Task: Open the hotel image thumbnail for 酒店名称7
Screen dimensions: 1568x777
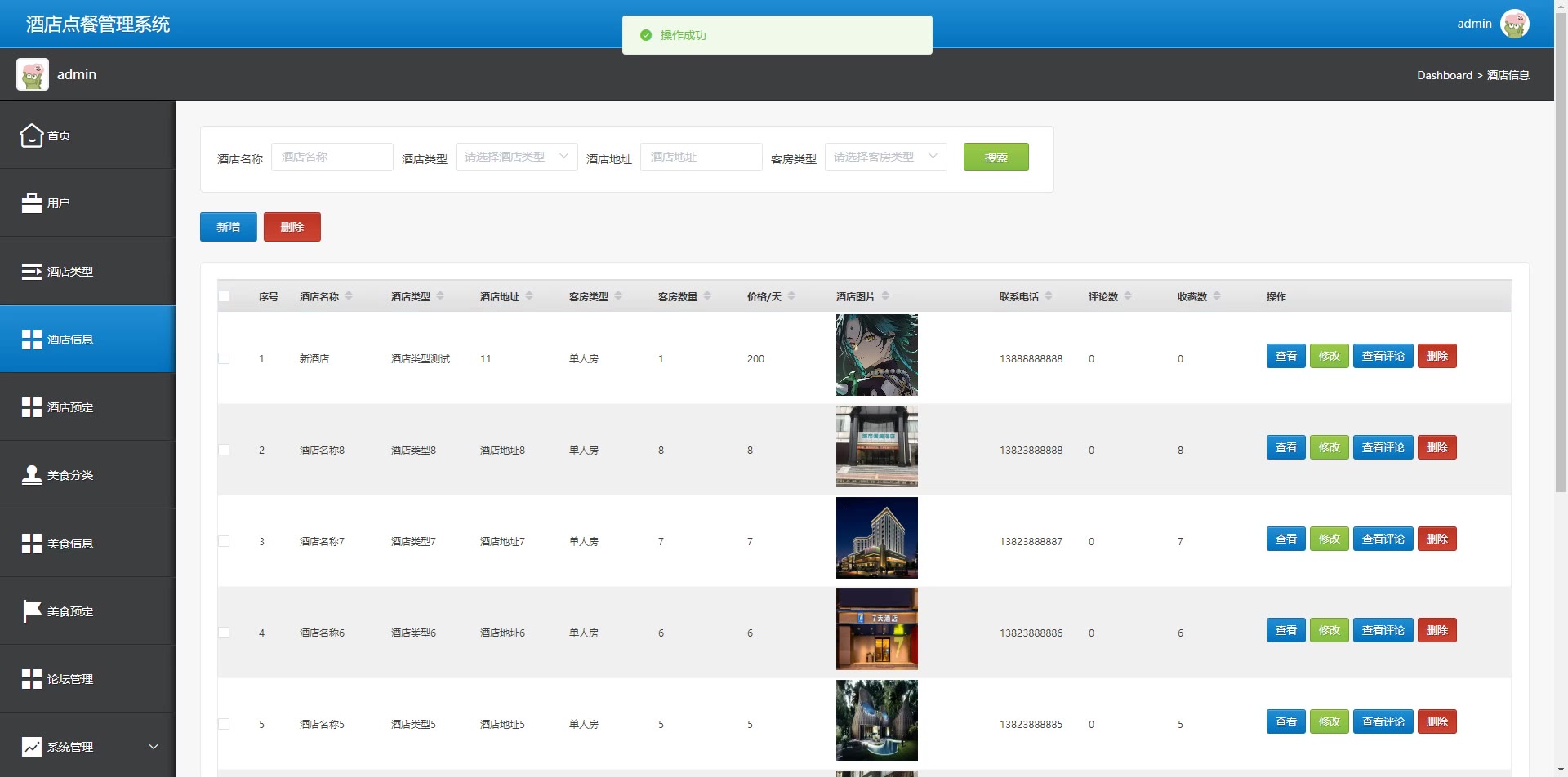Action: 877,538
